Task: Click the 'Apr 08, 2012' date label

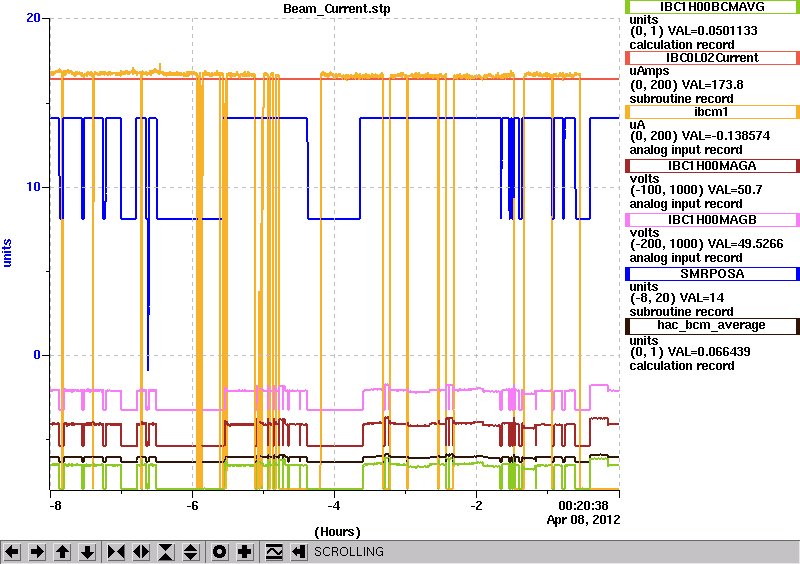Action: point(584,520)
